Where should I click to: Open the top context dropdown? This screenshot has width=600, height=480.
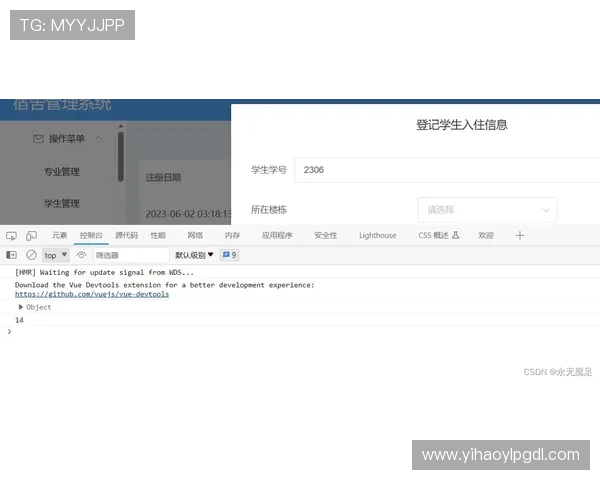click(x=56, y=255)
